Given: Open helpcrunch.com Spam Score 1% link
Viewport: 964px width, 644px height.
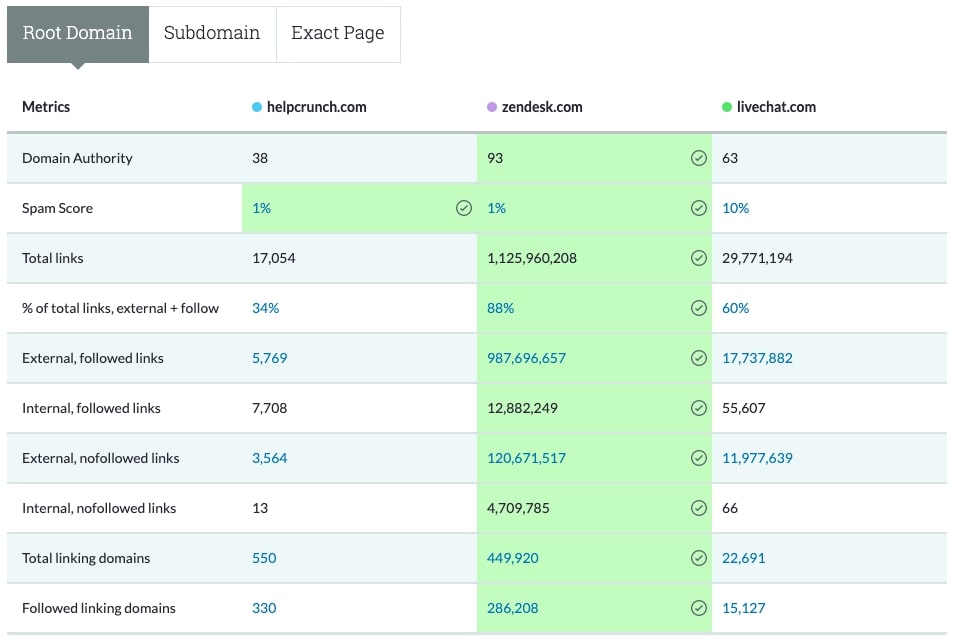Looking at the screenshot, I should [261, 208].
